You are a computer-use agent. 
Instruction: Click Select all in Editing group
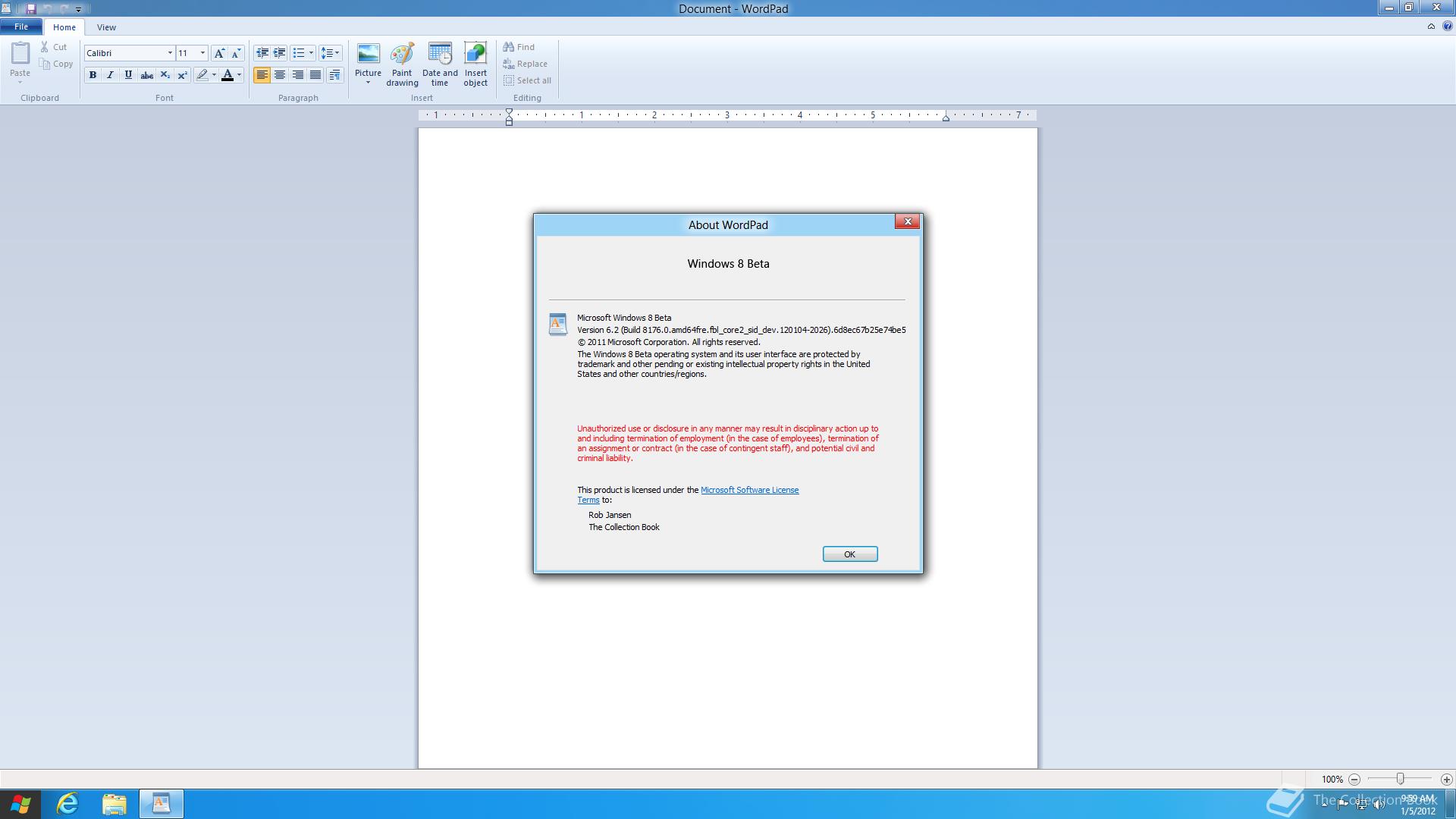(x=527, y=80)
